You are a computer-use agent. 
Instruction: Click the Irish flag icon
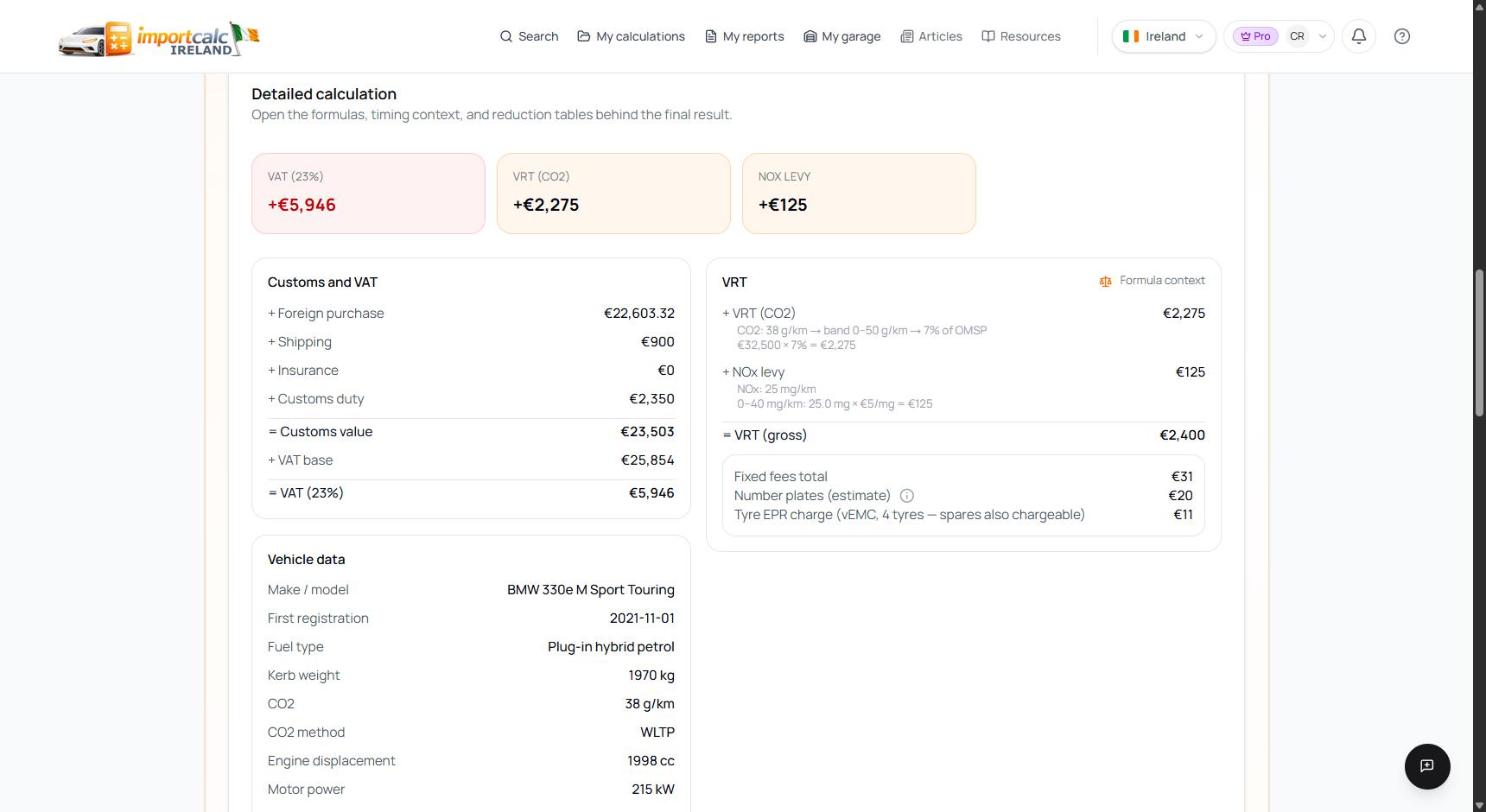click(x=1131, y=36)
